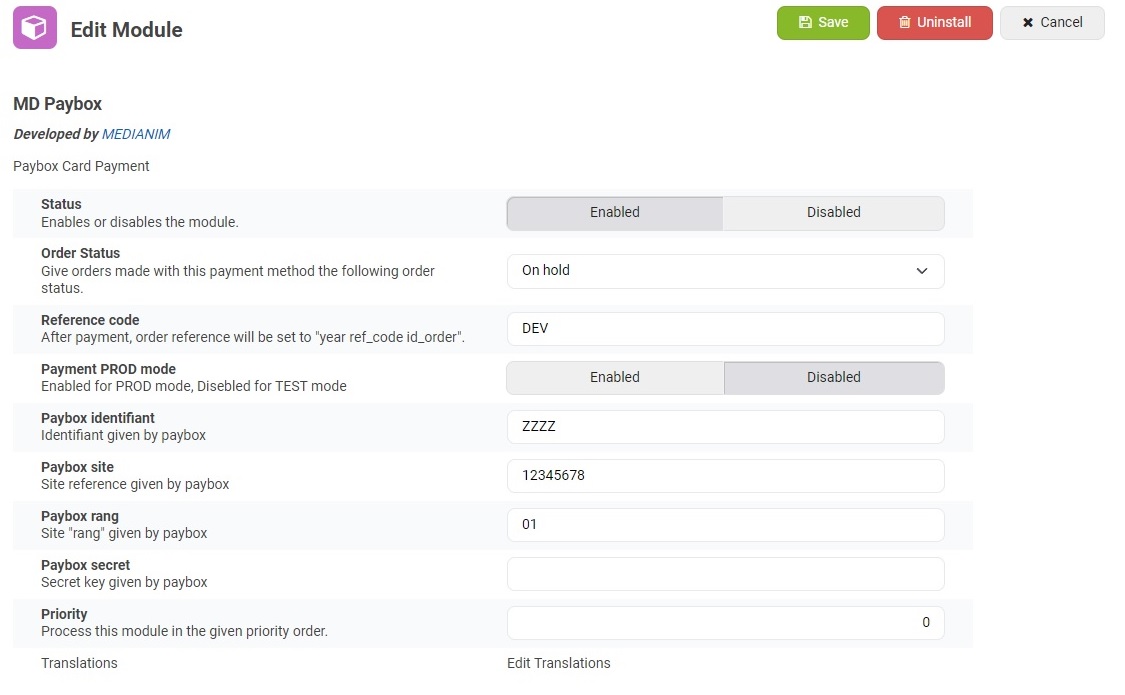Set Status to Enabled
1125x695 pixels.
(x=615, y=213)
